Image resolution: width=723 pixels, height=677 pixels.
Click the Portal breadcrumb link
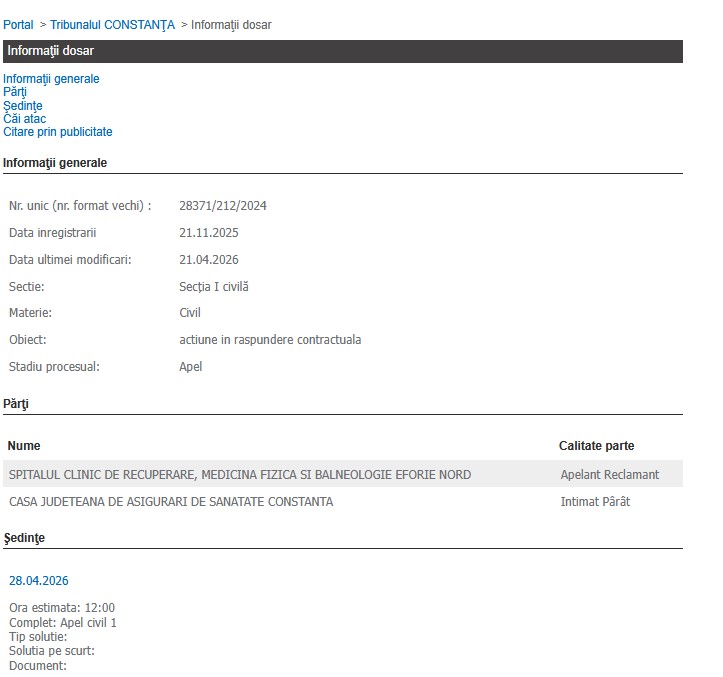click(x=18, y=24)
